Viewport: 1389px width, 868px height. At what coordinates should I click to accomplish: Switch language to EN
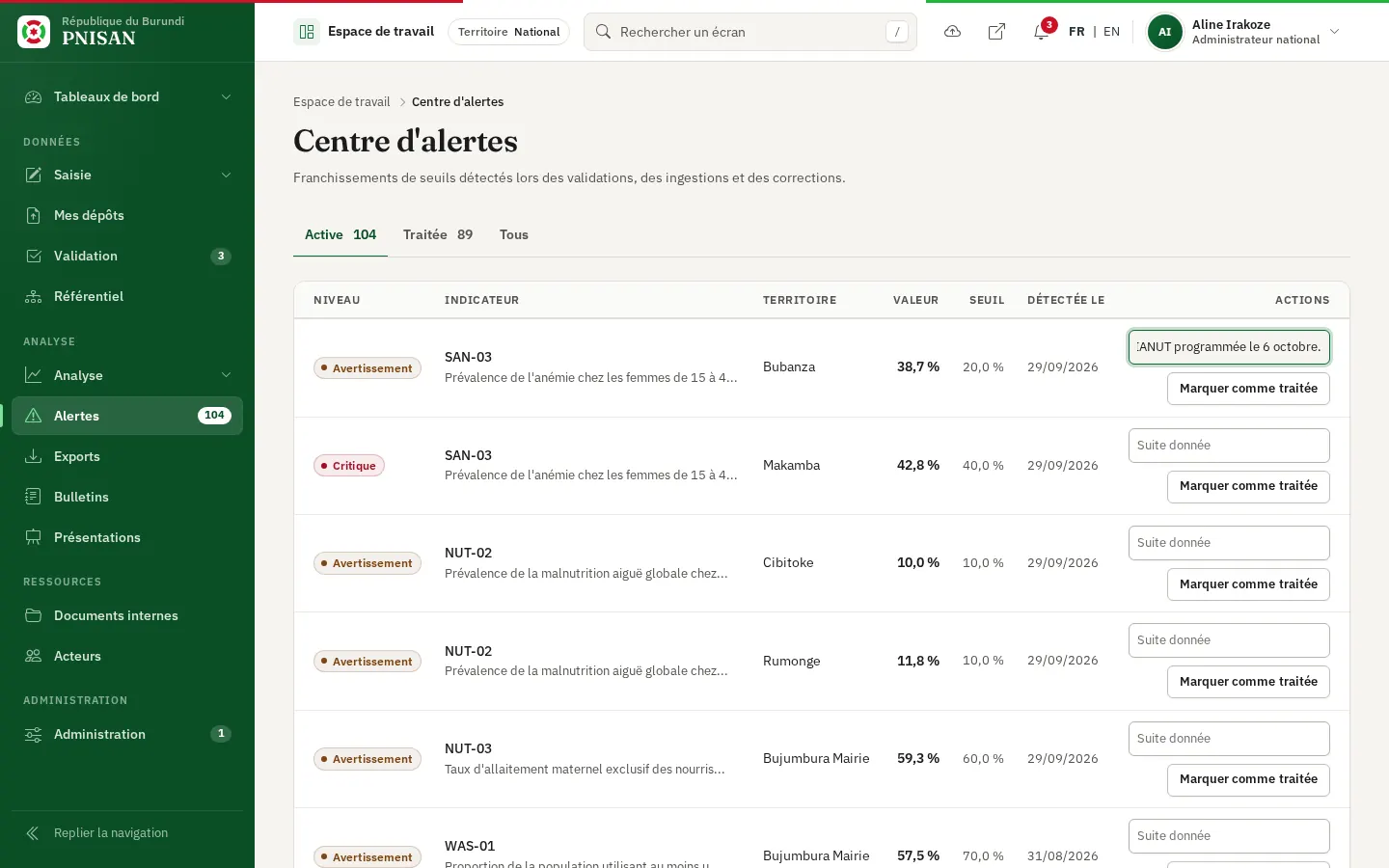[x=1111, y=32]
